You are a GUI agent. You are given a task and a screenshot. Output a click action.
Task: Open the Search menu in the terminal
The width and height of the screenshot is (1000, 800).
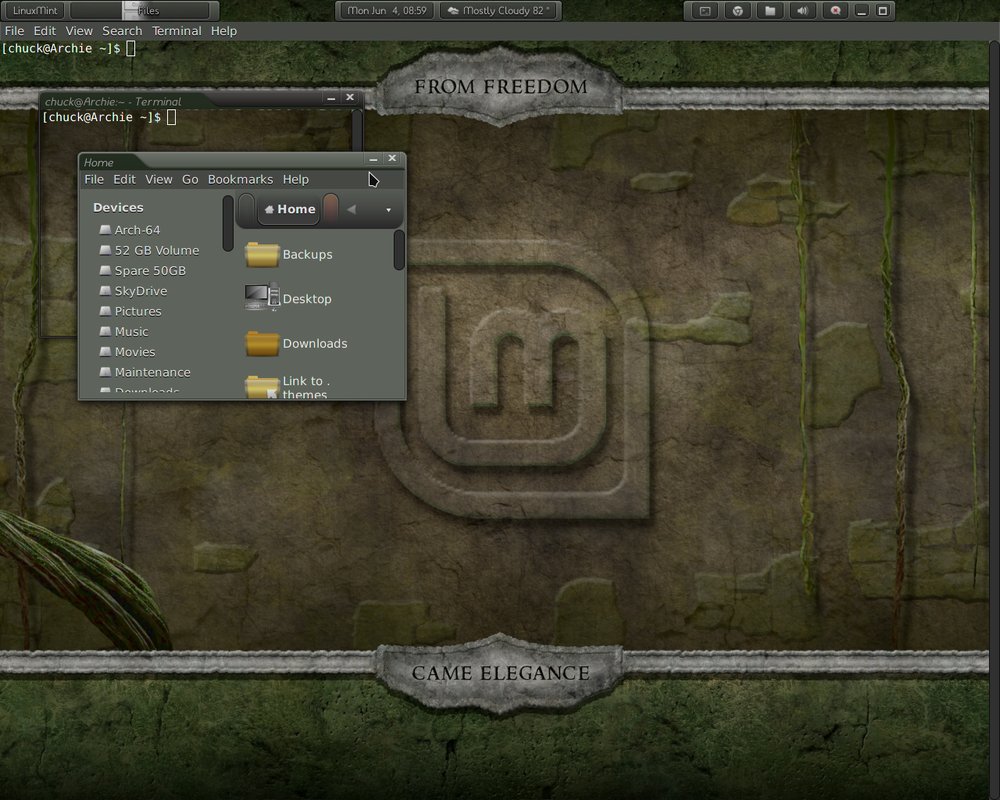tap(122, 31)
